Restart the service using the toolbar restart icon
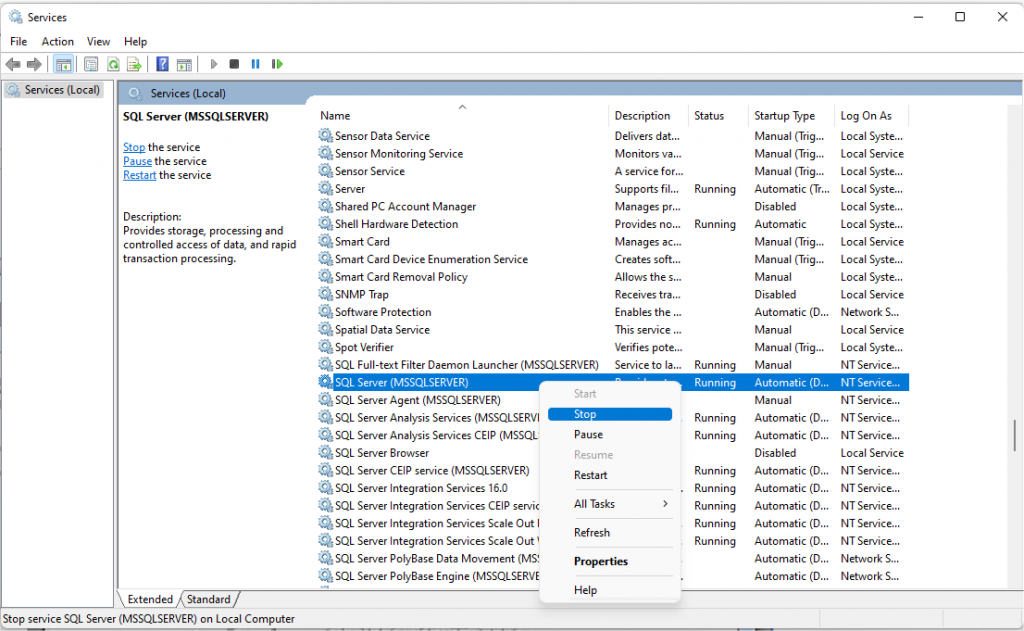This screenshot has height=631, width=1024. [278, 64]
